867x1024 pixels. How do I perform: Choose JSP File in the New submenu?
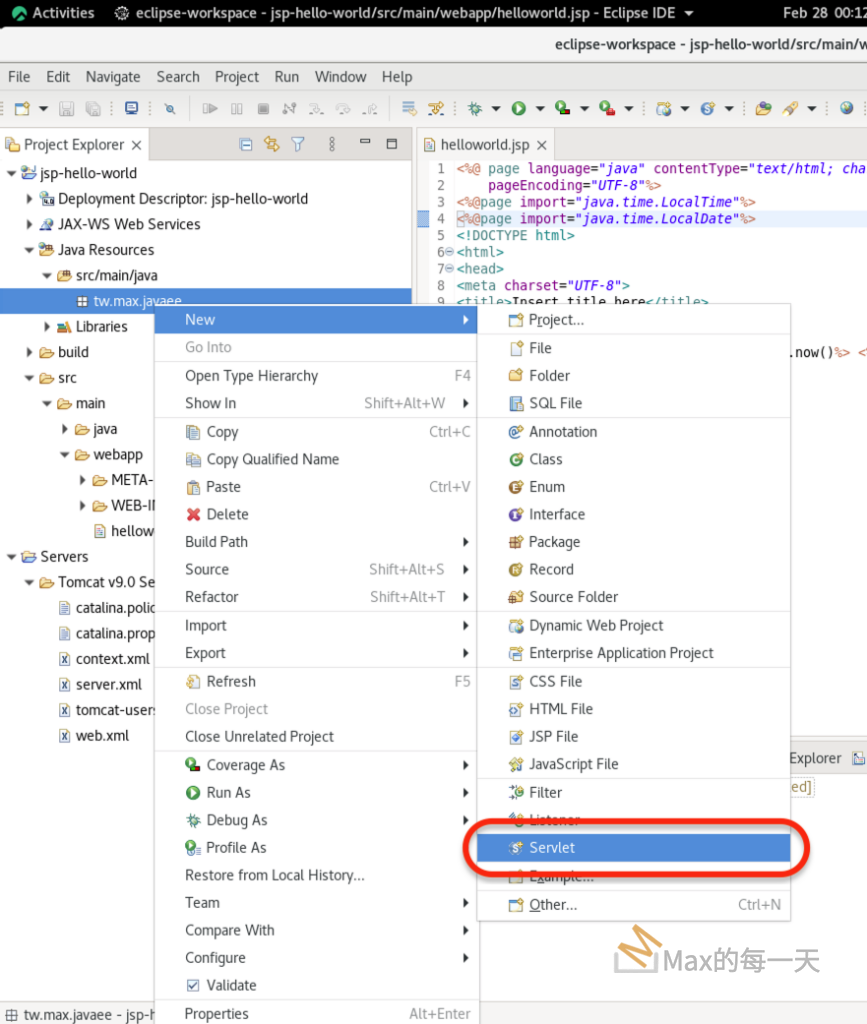point(553,736)
